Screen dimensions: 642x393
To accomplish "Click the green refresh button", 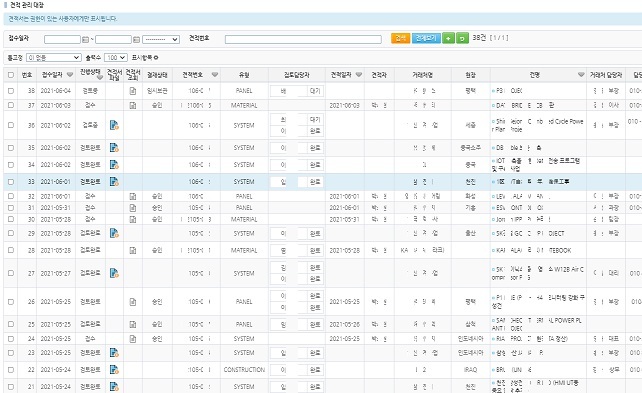I will click(x=462, y=38).
